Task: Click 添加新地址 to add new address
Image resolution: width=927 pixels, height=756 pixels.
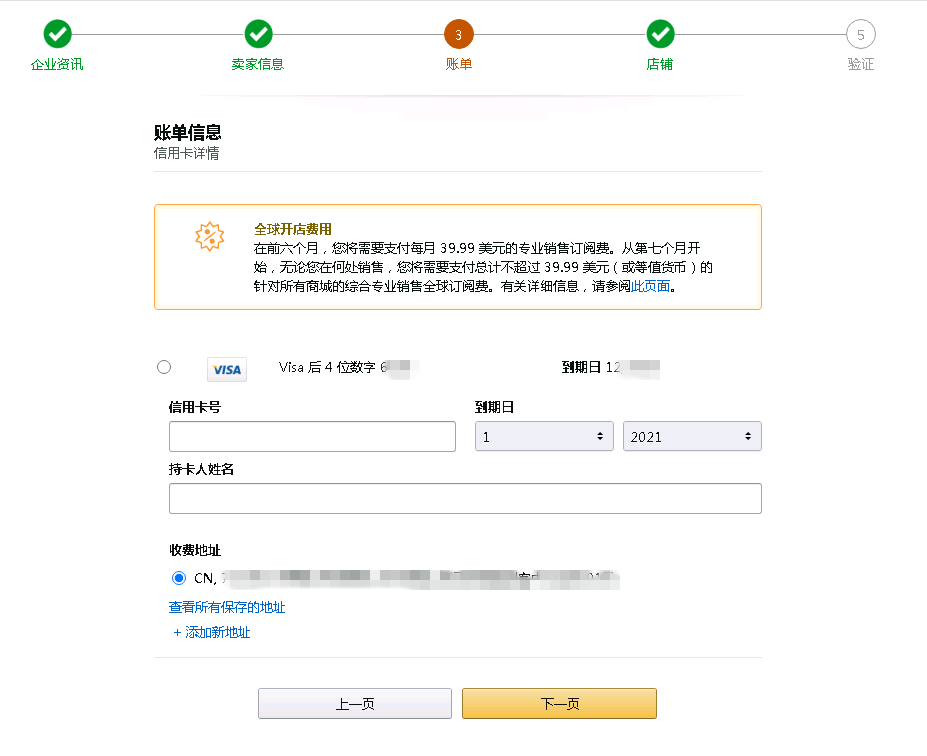Action: 211,632
